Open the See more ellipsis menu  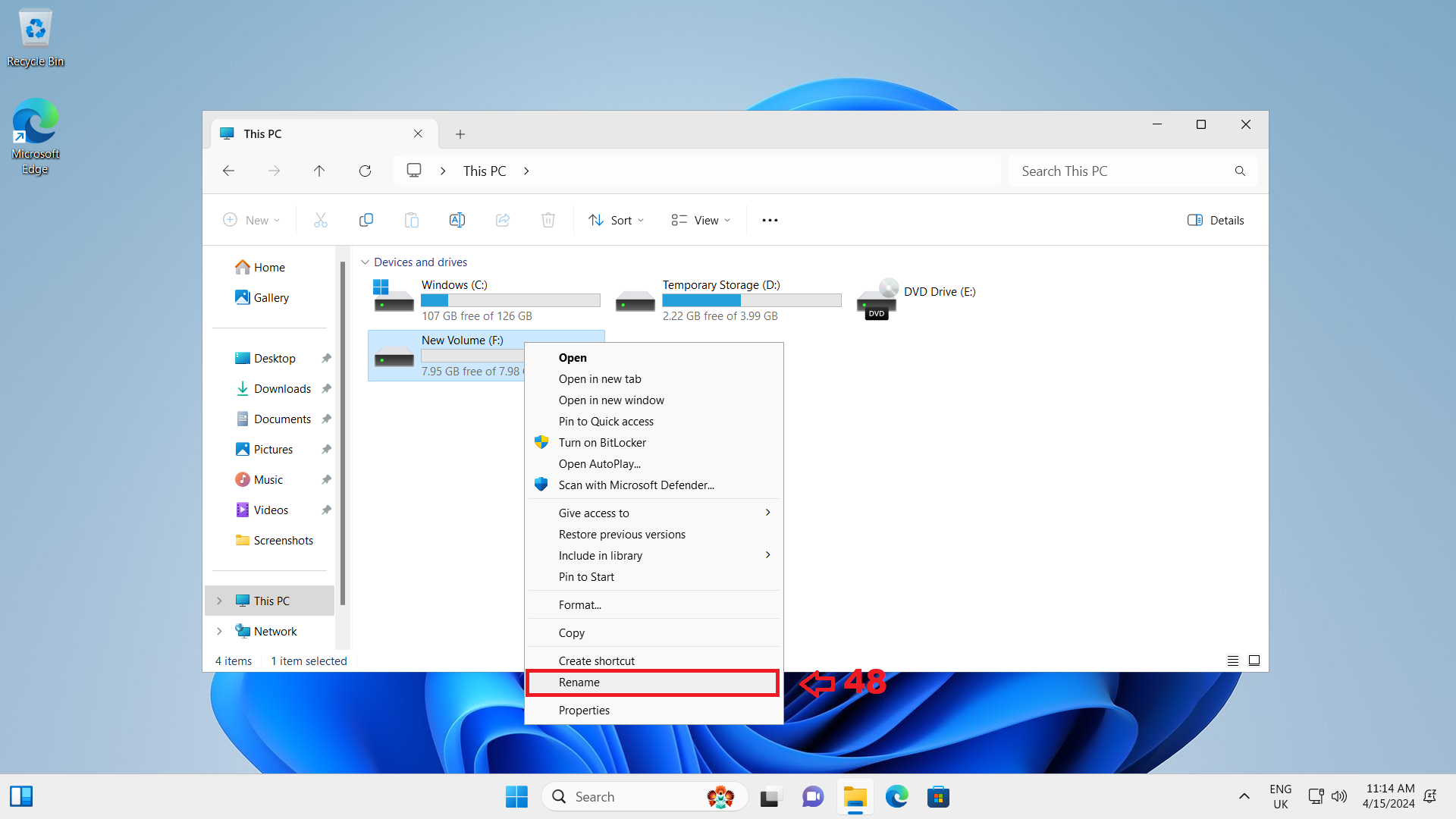(770, 220)
